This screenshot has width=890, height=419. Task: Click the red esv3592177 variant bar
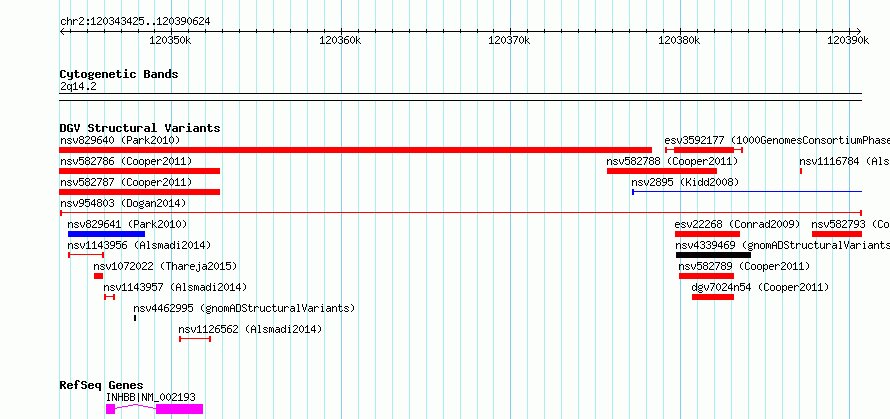pyautogui.click(x=704, y=150)
